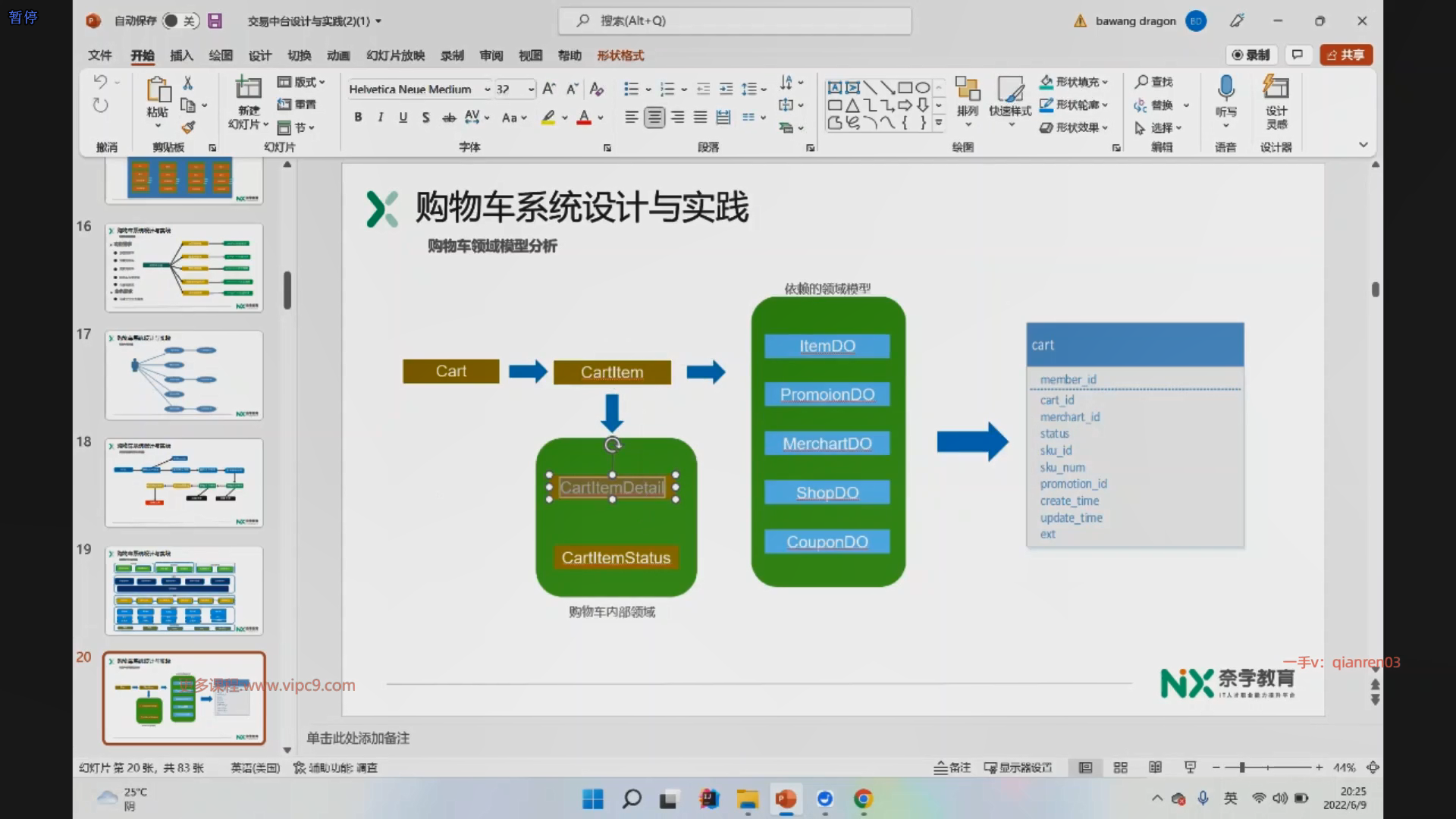
Task: Switch to the Shape Format tab
Action: (x=620, y=55)
